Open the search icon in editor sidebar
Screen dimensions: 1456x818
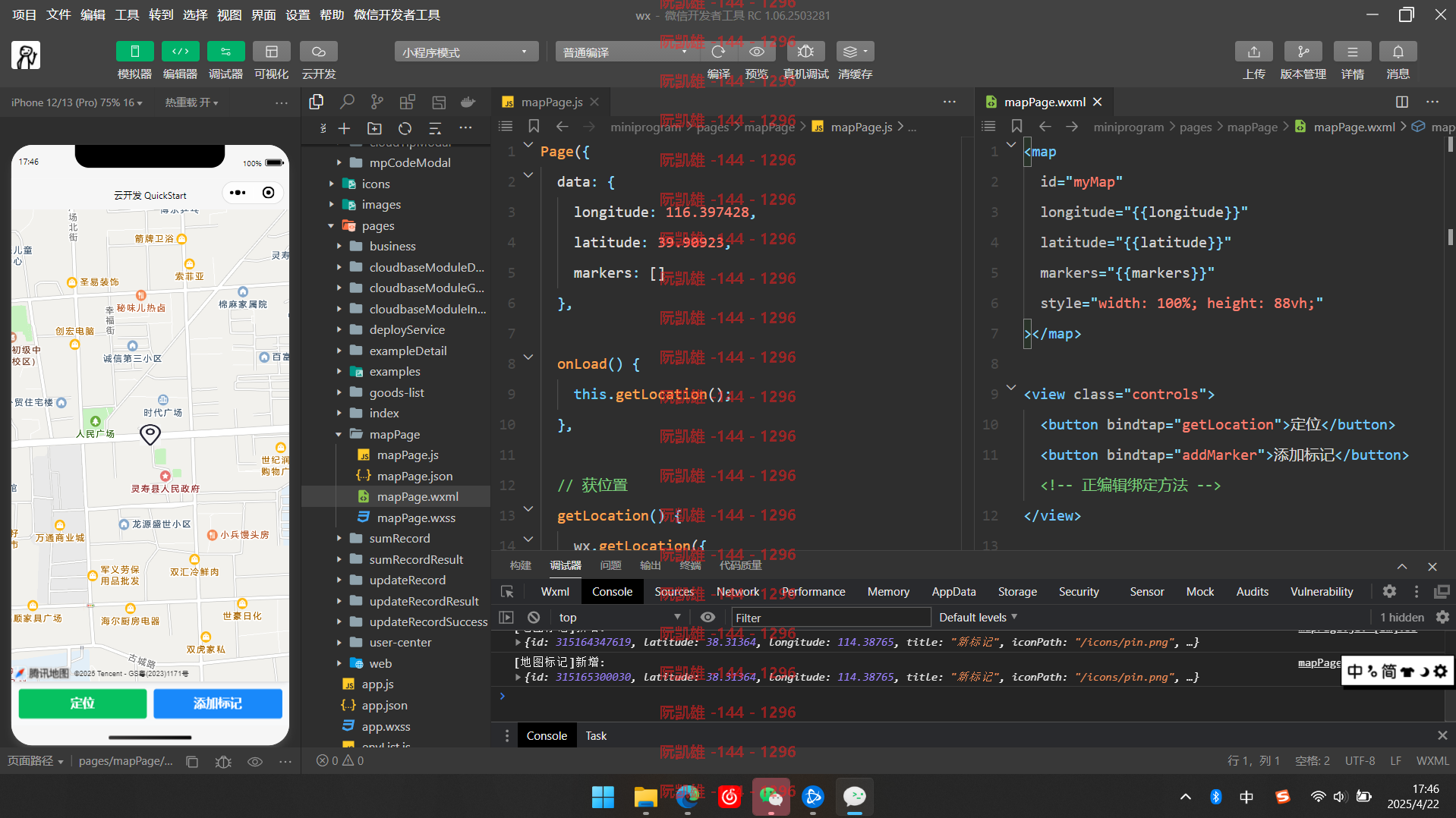coord(347,102)
